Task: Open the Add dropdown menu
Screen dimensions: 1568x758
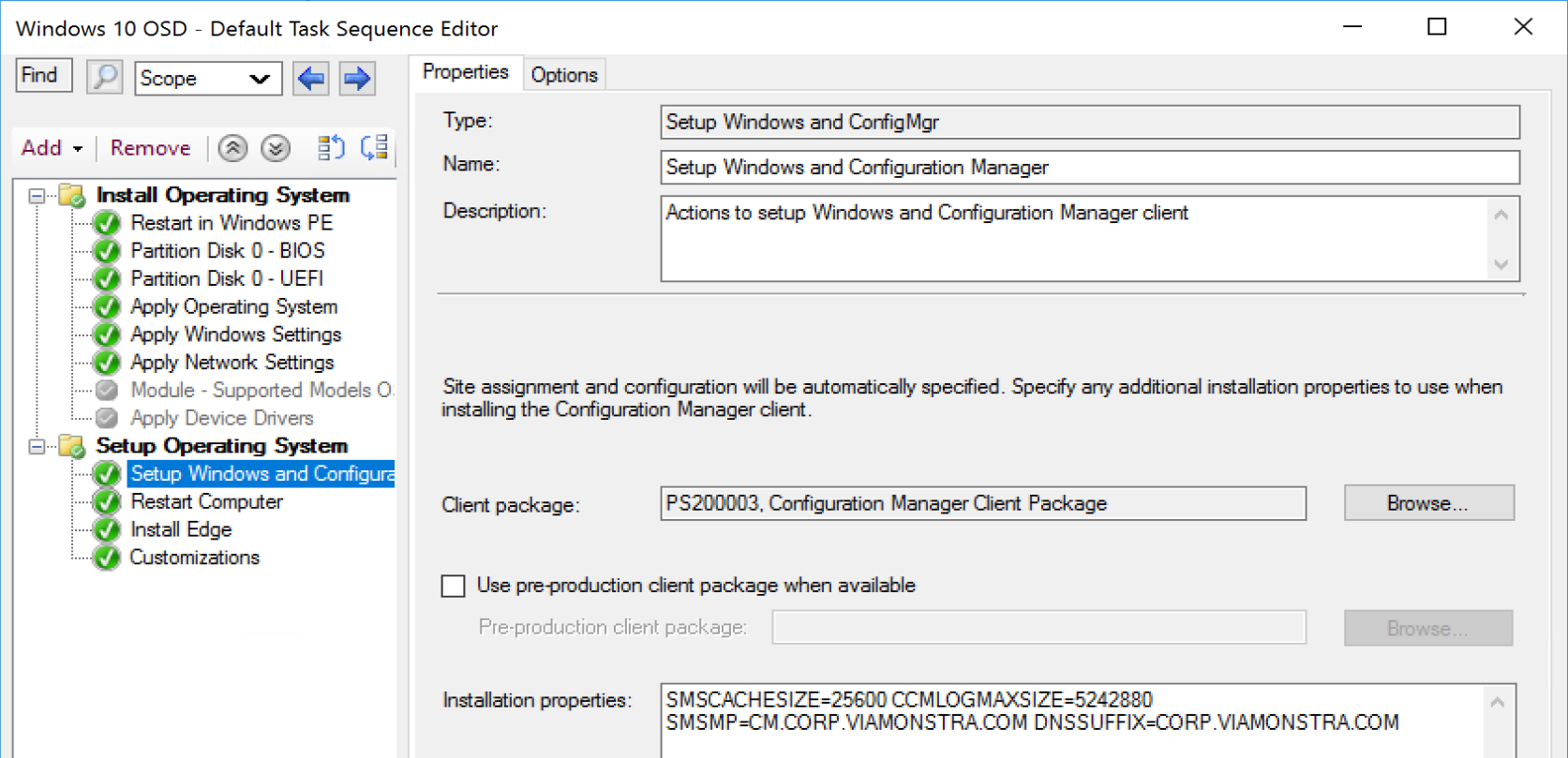Action: point(52,148)
